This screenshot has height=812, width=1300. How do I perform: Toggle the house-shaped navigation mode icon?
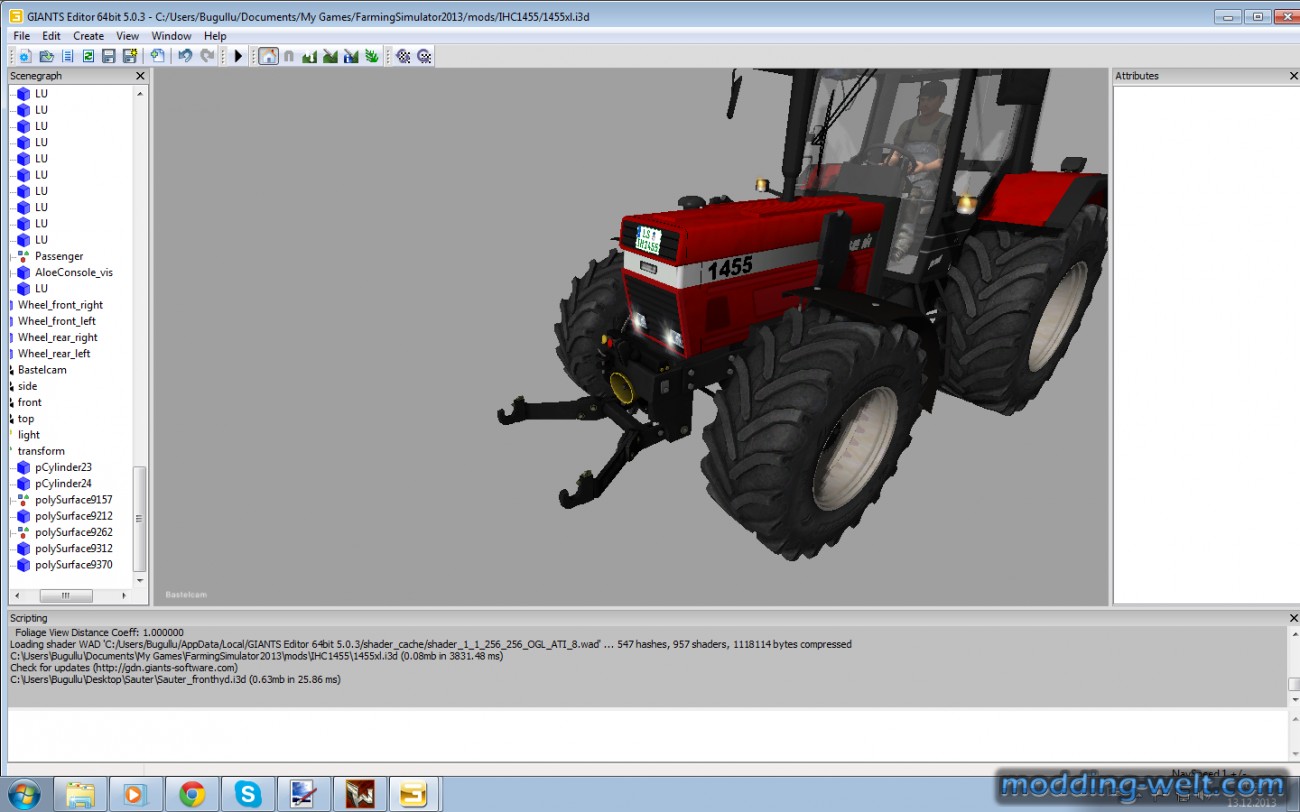click(268, 56)
